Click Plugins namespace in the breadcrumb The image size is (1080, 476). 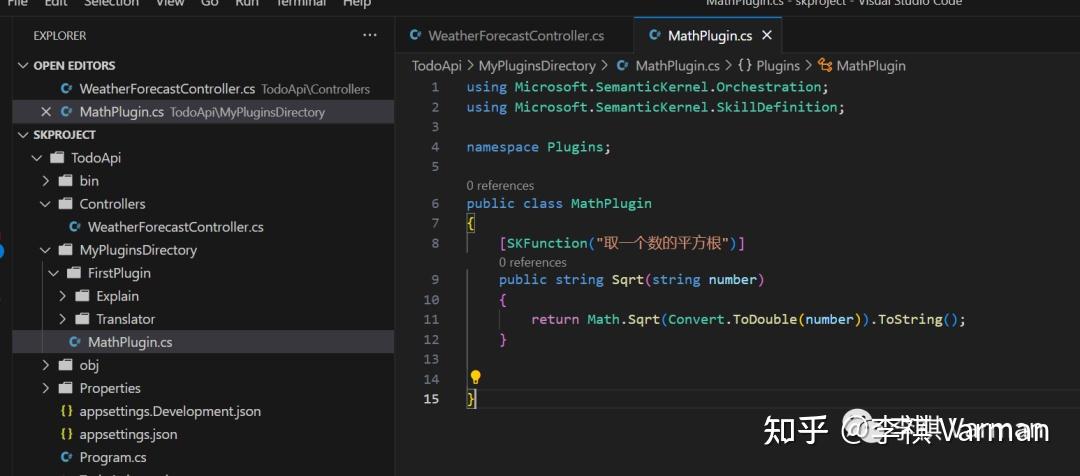(778, 66)
